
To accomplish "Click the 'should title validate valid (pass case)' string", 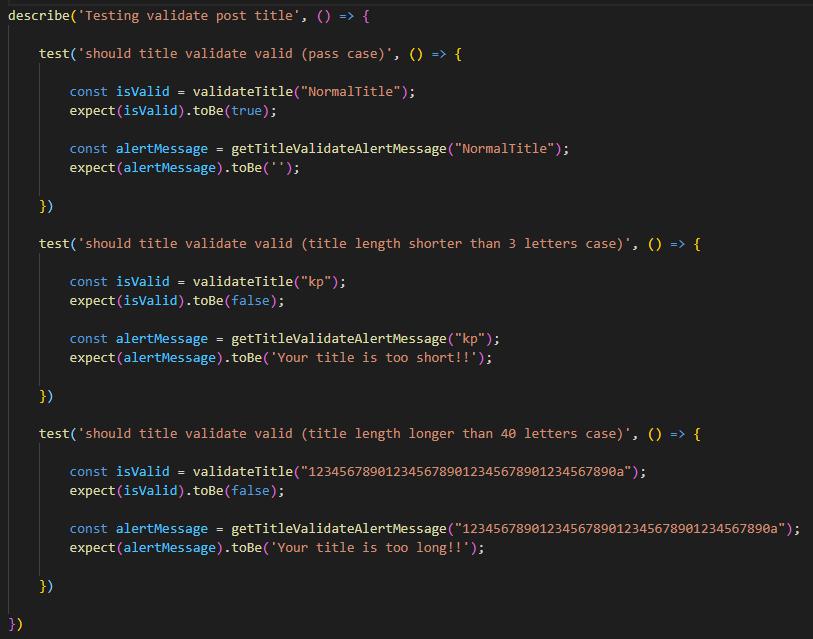I will tap(235, 53).
